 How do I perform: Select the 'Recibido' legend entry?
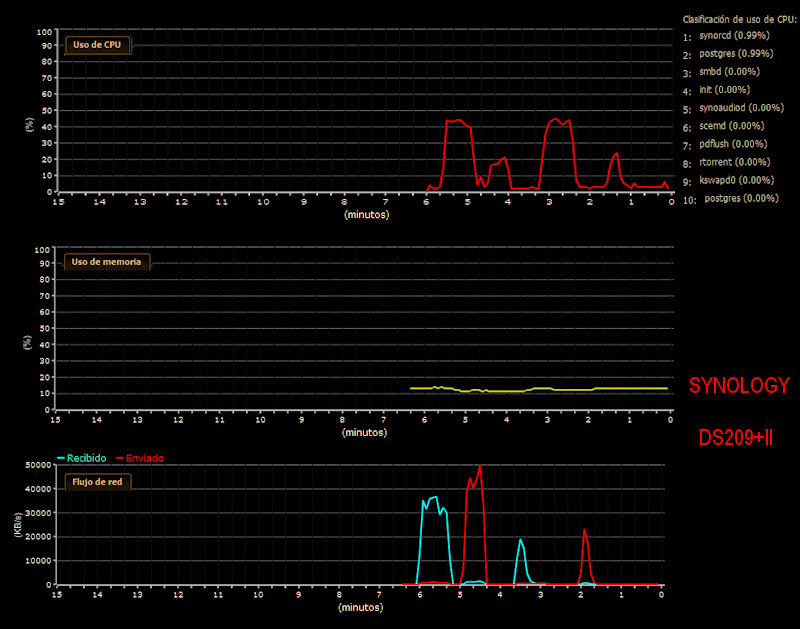pos(82,458)
